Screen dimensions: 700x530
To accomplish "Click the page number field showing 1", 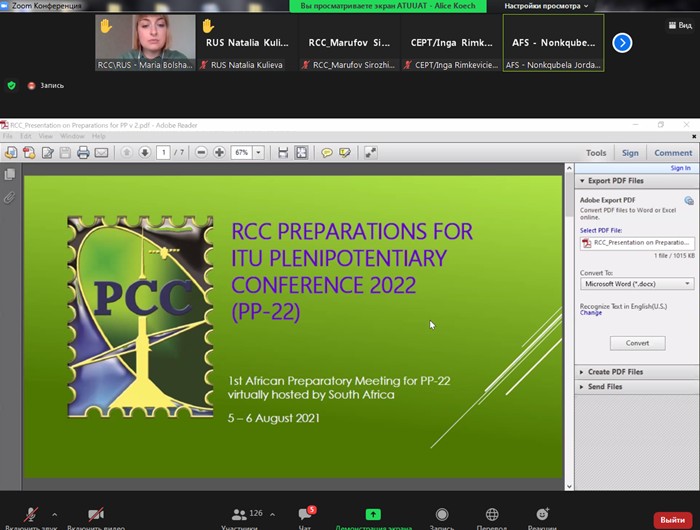I will 163,153.
